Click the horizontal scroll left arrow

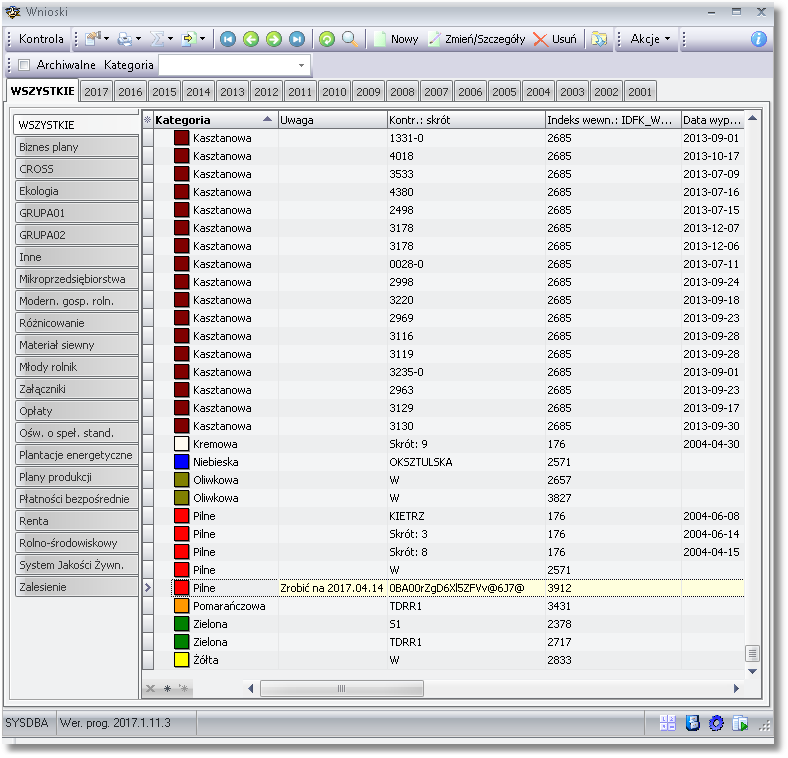click(x=251, y=689)
